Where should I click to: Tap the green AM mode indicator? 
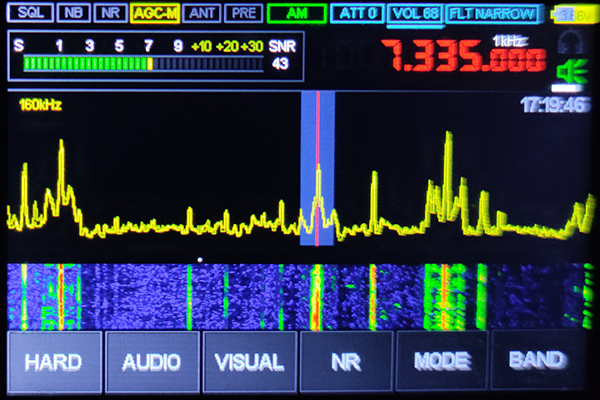[297, 13]
